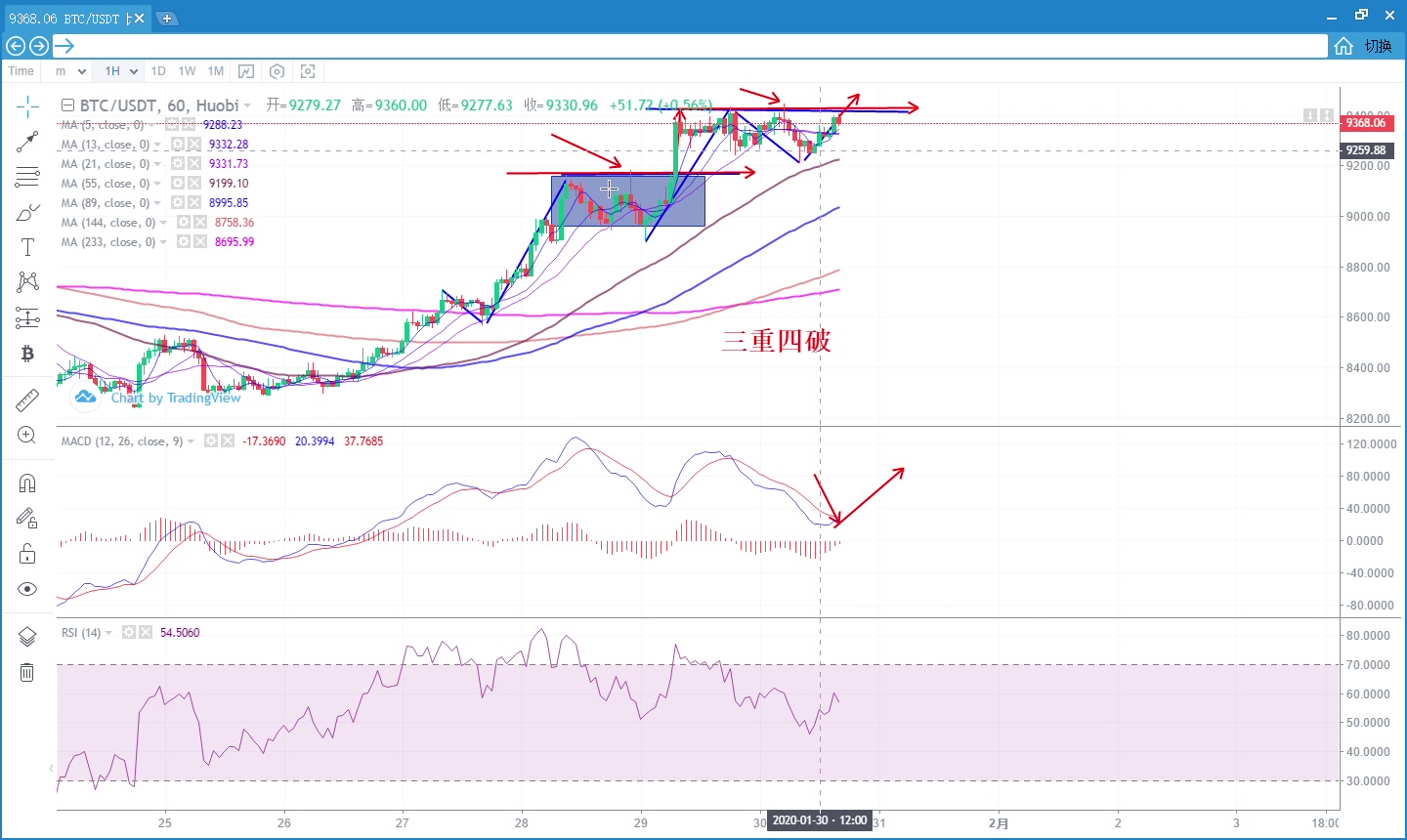Screen dimensions: 1407x840
Task: Toggle magnet mode for drawings
Action: (x=27, y=483)
